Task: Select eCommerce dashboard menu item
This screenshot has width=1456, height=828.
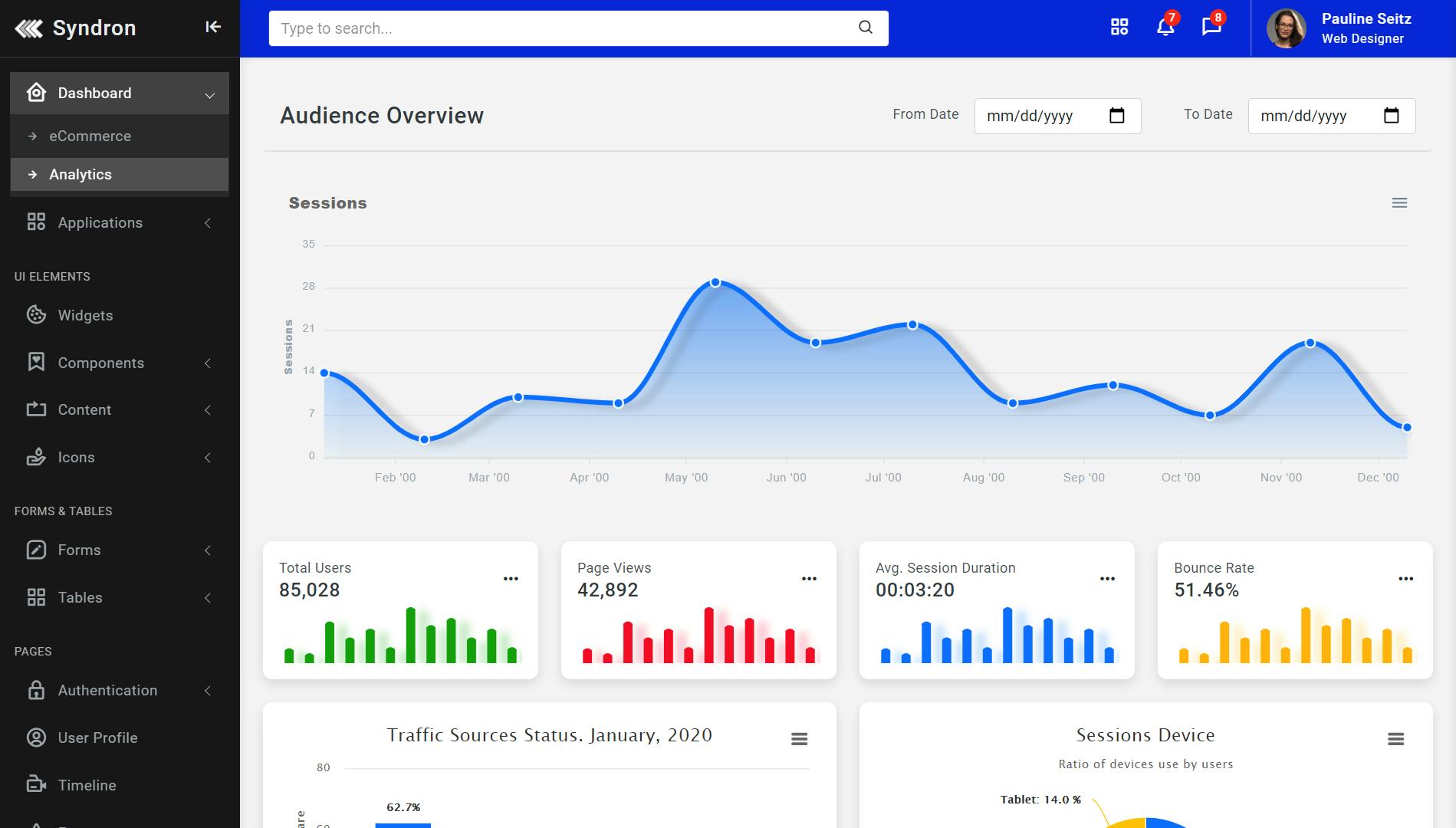Action: [x=120, y=136]
